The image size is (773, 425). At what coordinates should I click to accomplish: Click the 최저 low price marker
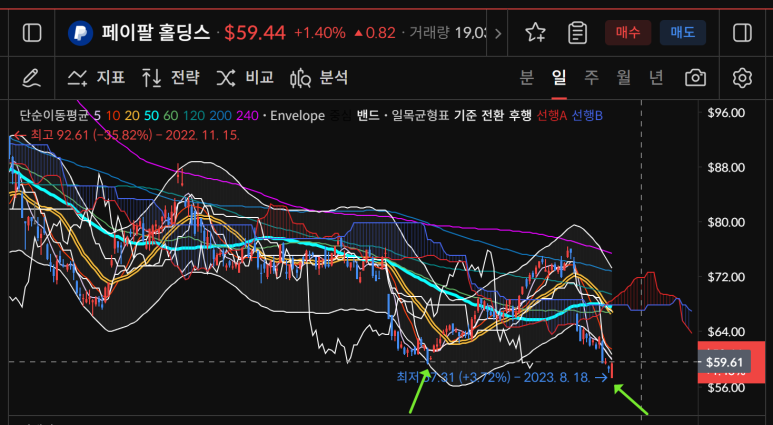coord(502,378)
